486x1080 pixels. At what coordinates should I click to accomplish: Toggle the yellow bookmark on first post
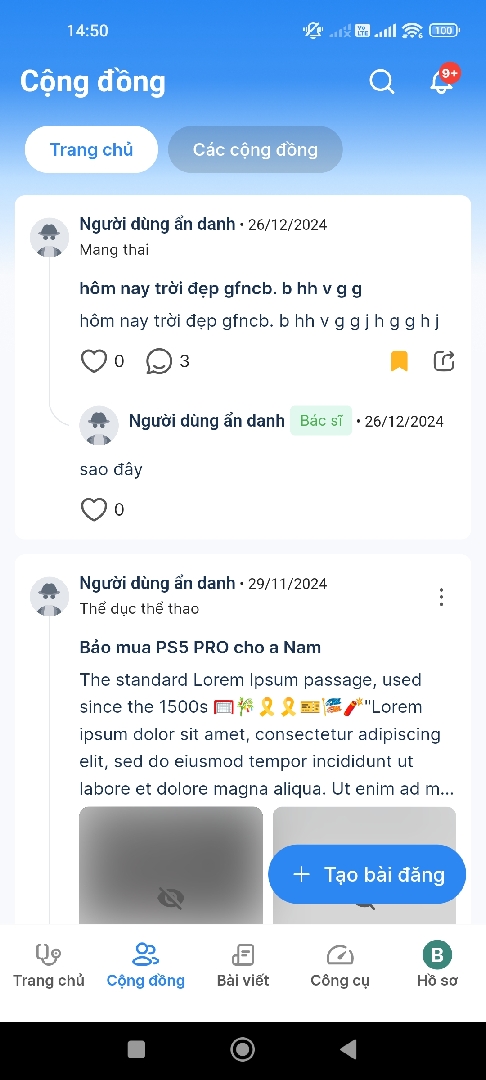click(399, 361)
